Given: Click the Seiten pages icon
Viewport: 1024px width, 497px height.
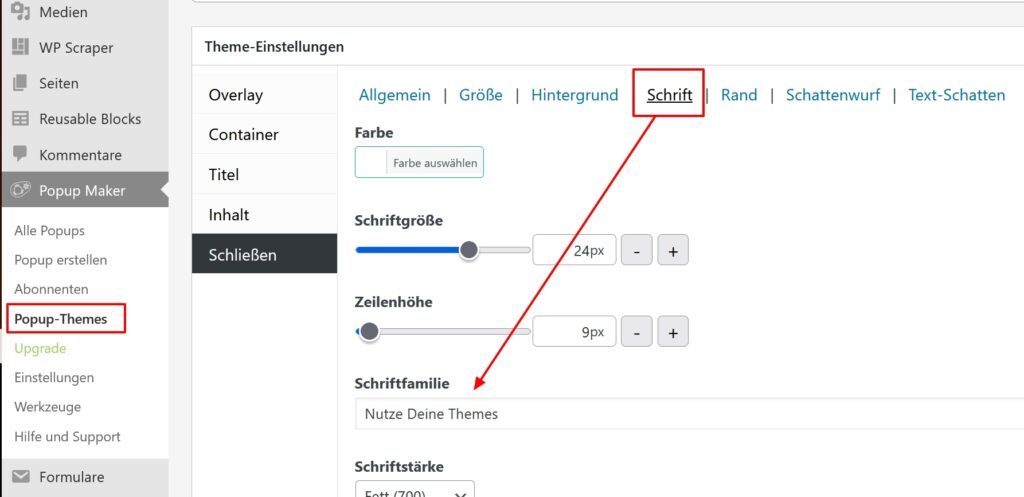Looking at the screenshot, I should coord(20,83).
